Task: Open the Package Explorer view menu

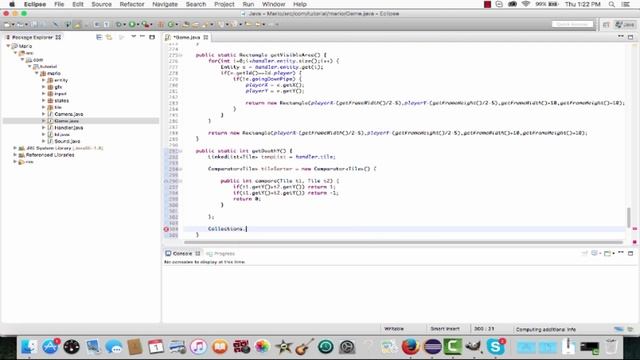Action: 133,37
